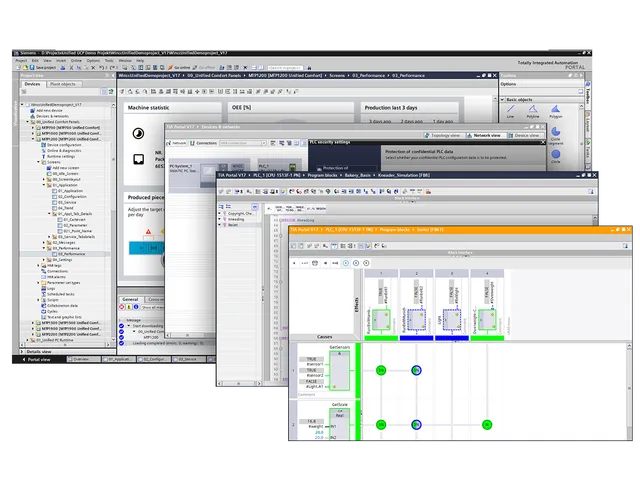Collapse the 00_Unified Comfort Panels folder
This screenshot has height=480, width=640.
click(x=28, y=122)
